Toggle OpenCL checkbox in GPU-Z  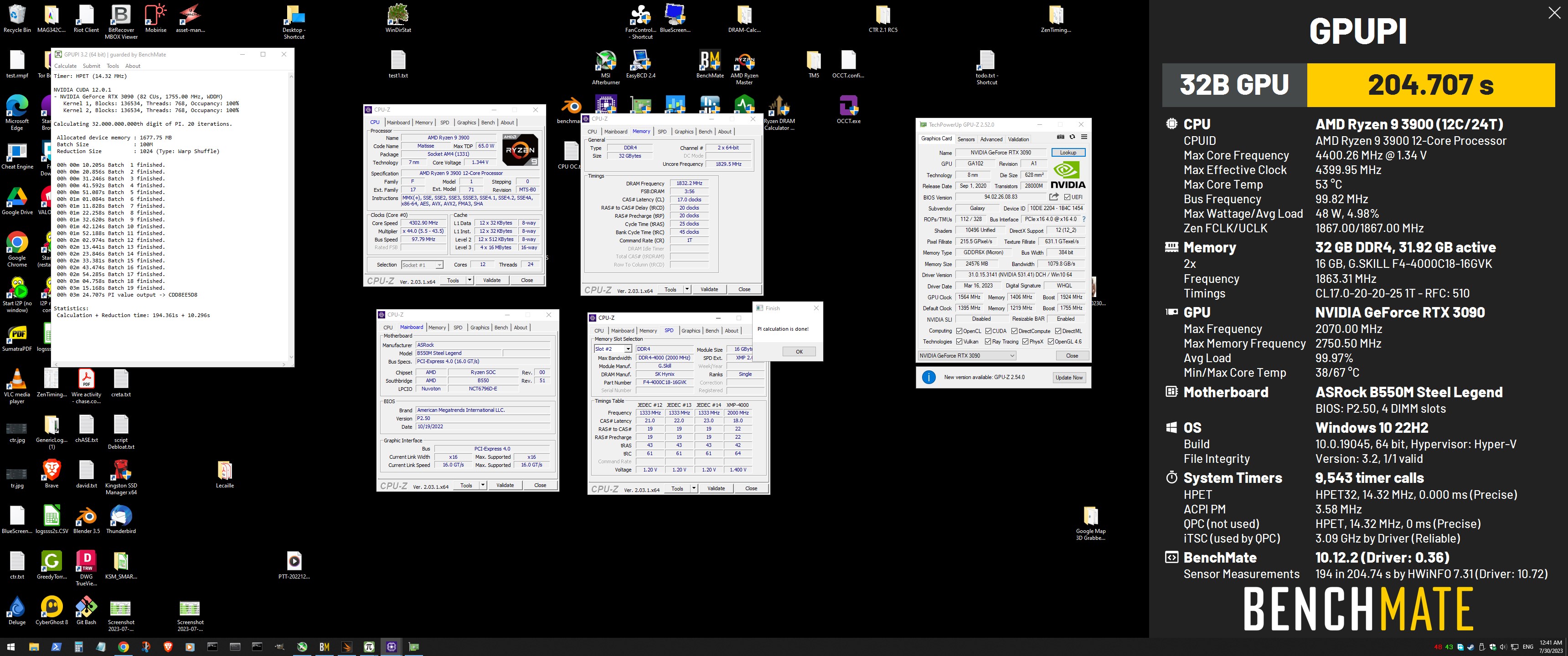[959, 331]
